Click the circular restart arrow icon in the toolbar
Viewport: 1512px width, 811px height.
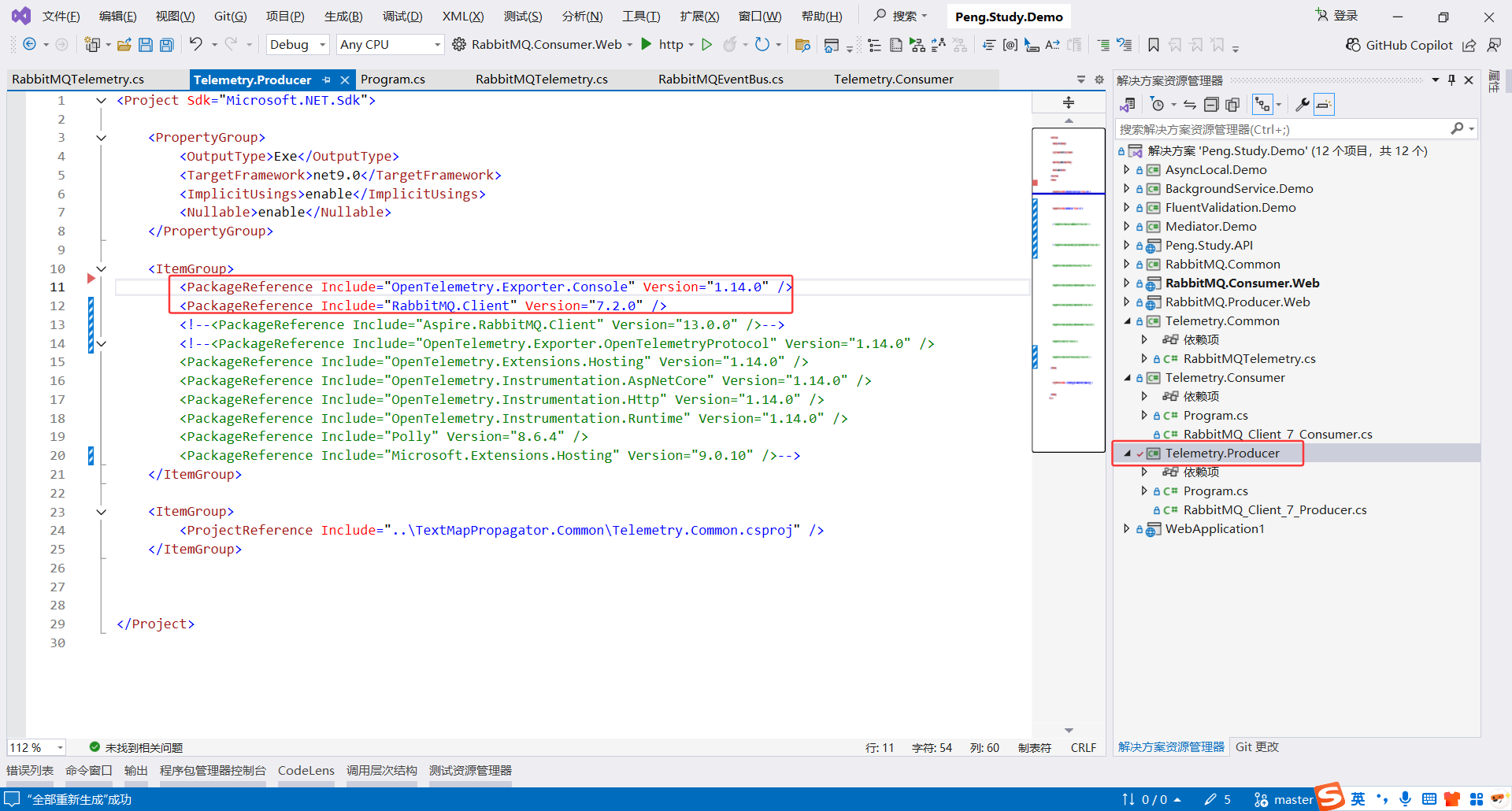[x=762, y=44]
